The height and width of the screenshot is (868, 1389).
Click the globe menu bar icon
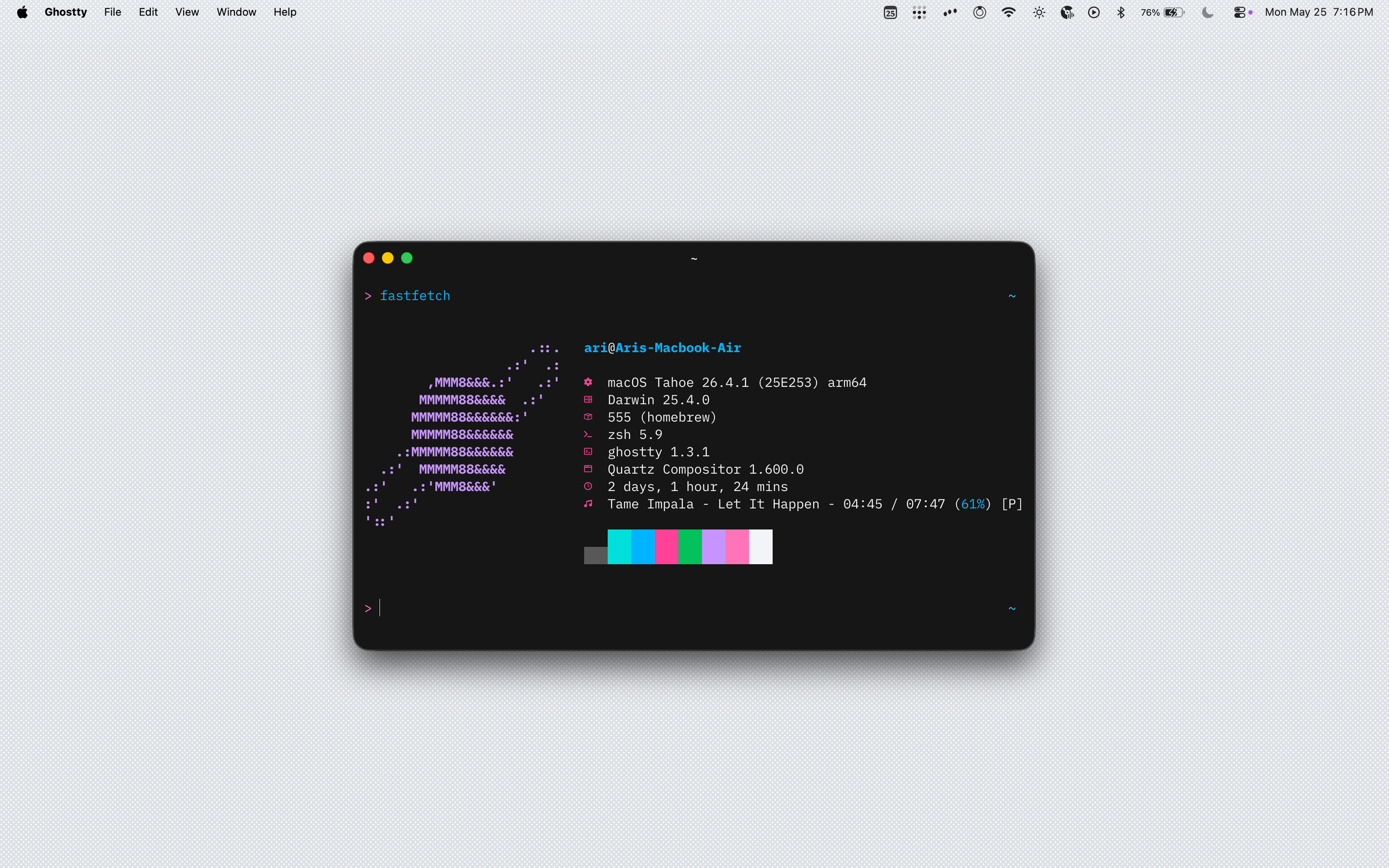[x=1067, y=12]
